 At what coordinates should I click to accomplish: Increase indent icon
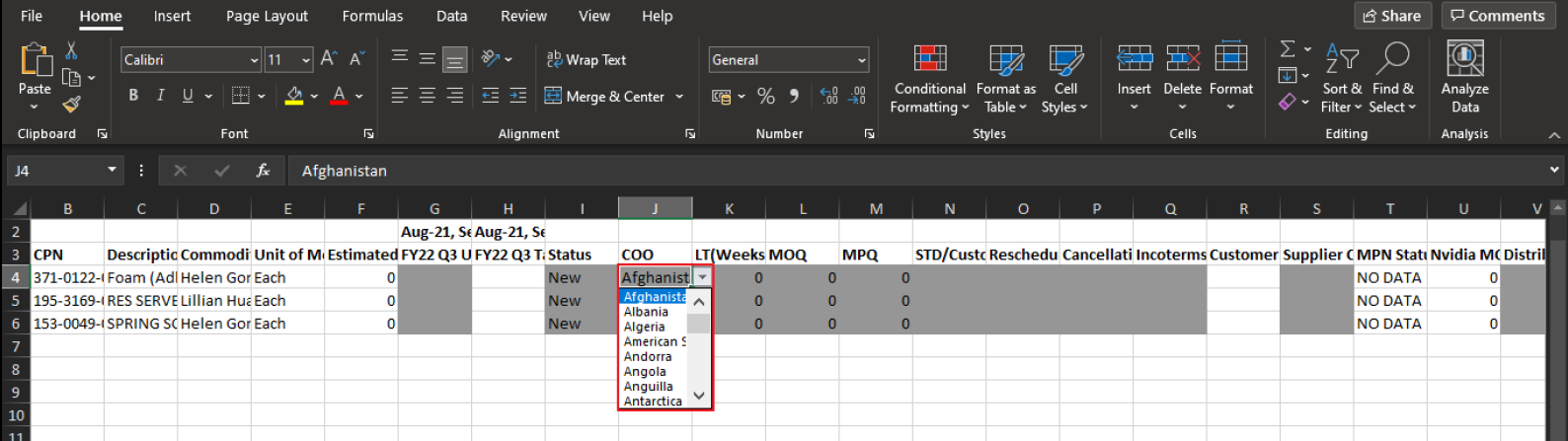(x=518, y=96)
